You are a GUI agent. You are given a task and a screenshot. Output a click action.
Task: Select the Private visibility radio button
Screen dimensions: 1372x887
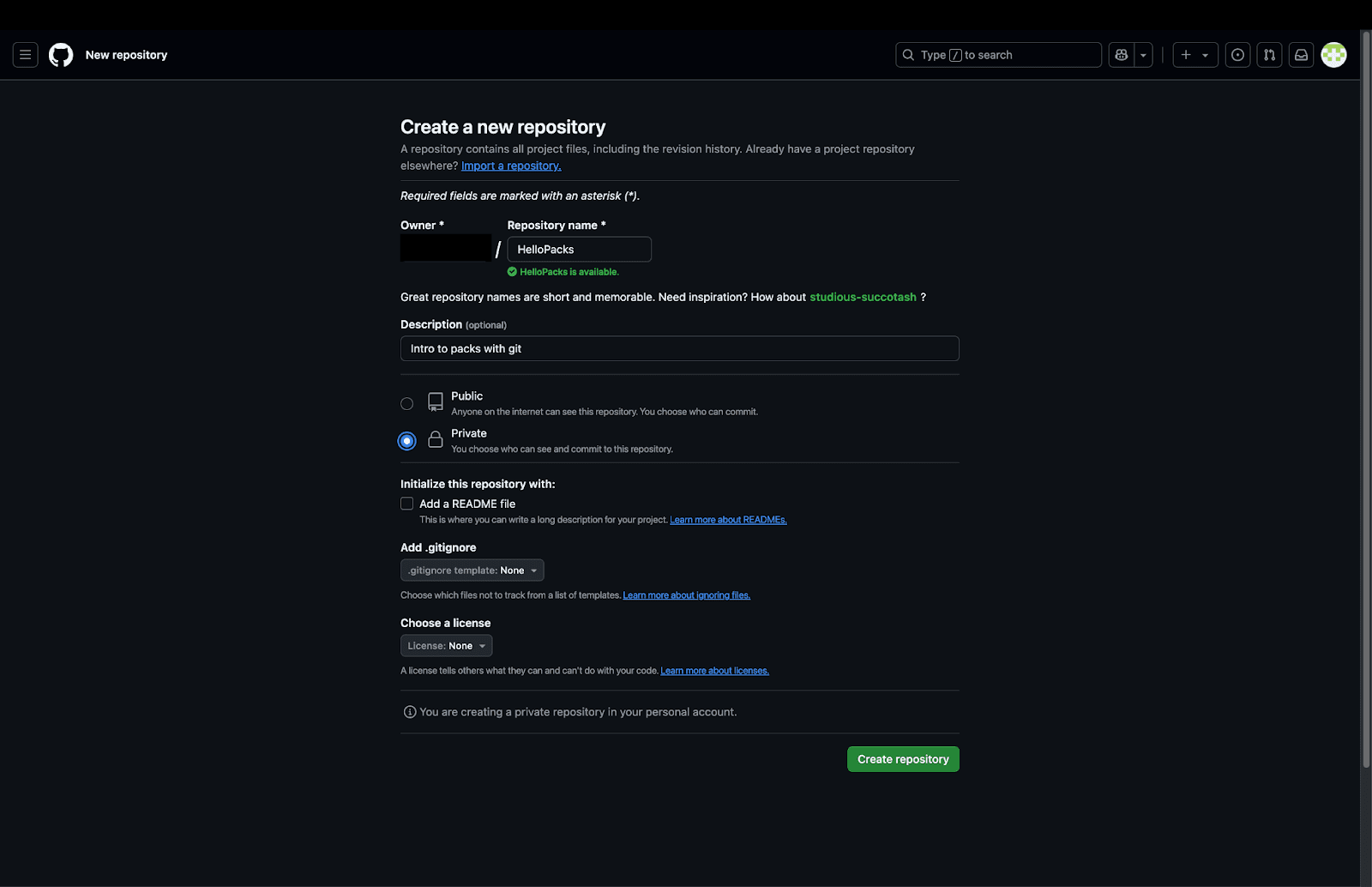pyautogui.click(x=407, y=441)
